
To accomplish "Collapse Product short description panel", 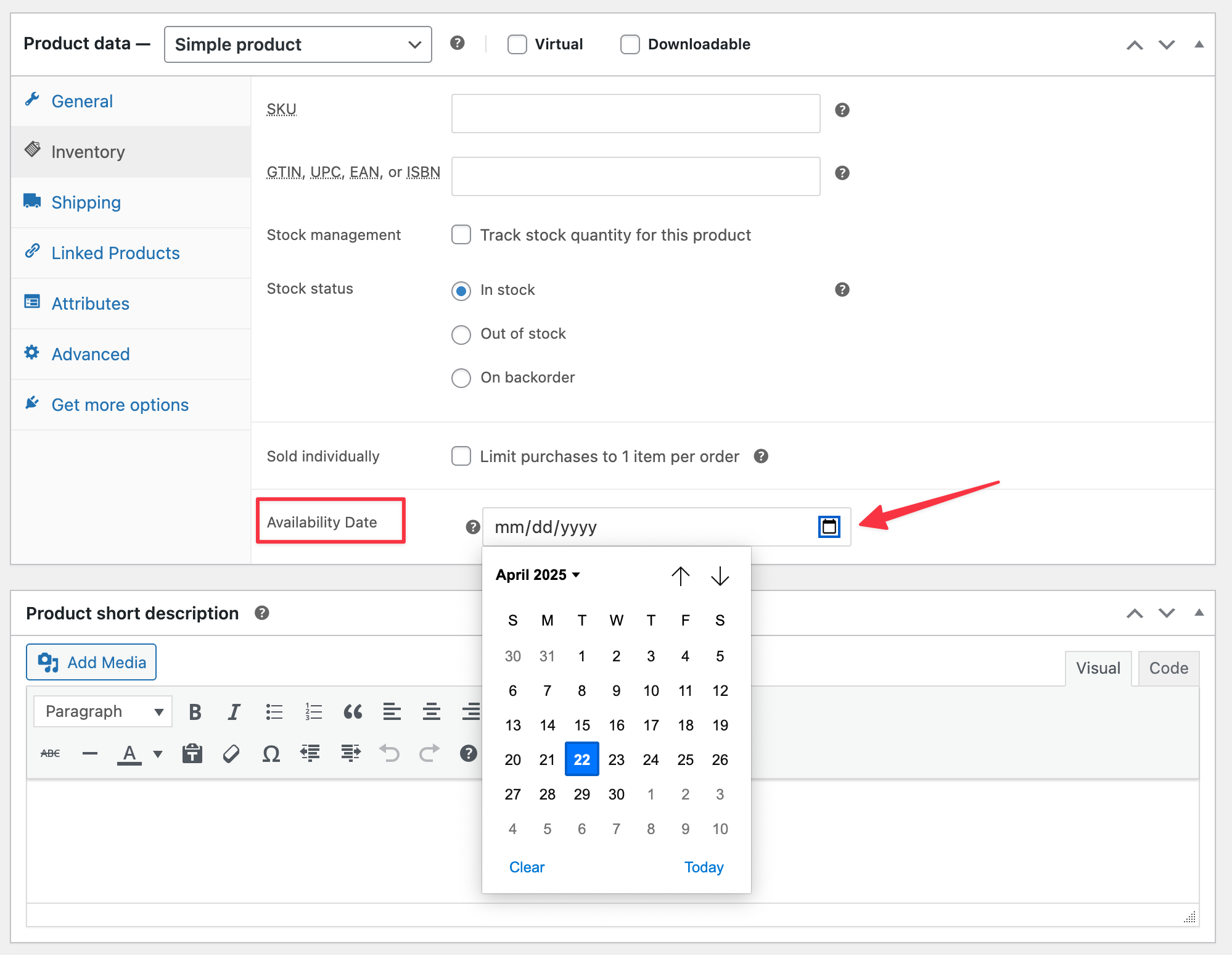I will point(1199,613).
